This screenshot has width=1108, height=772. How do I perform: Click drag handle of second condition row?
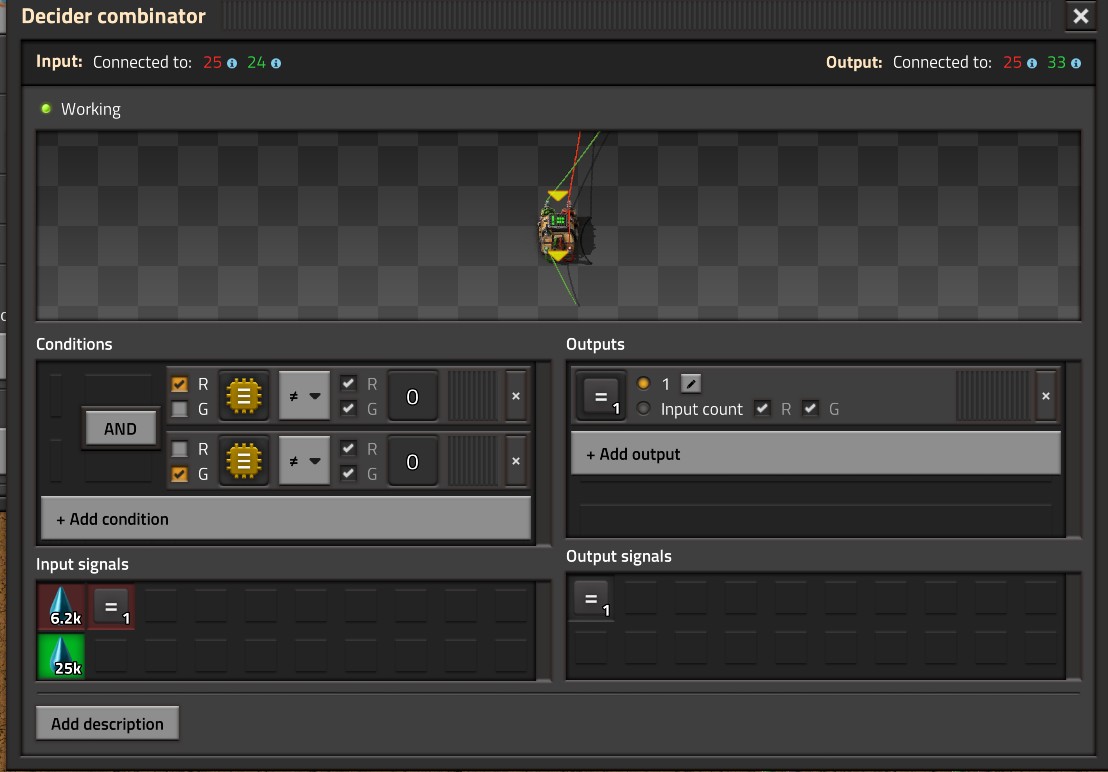point(473,461)
